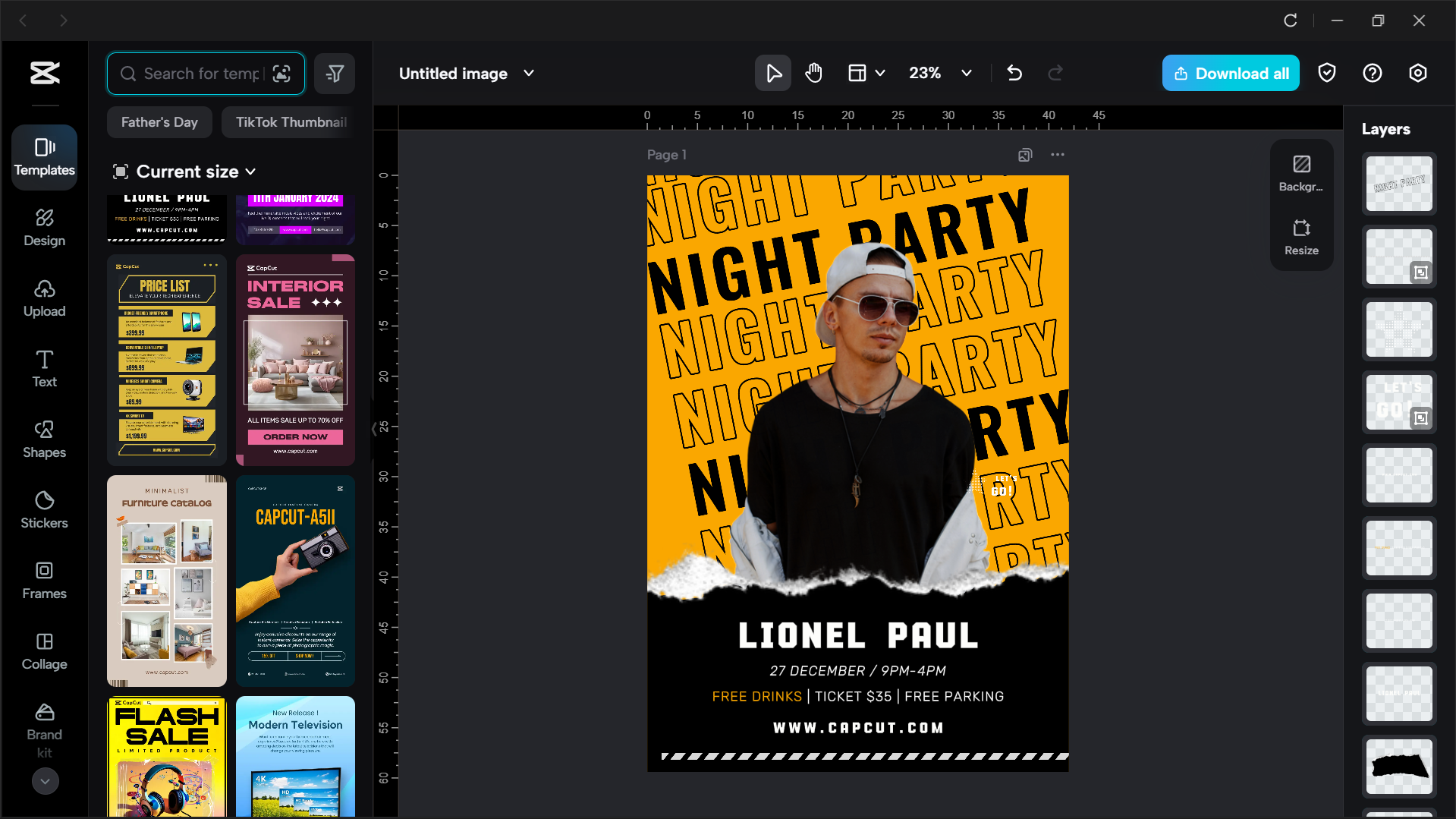Collapse the templates panel with side arrow
Image resolution: width=1456 pixels, height=819 pixels.
[x=374, y=428]
